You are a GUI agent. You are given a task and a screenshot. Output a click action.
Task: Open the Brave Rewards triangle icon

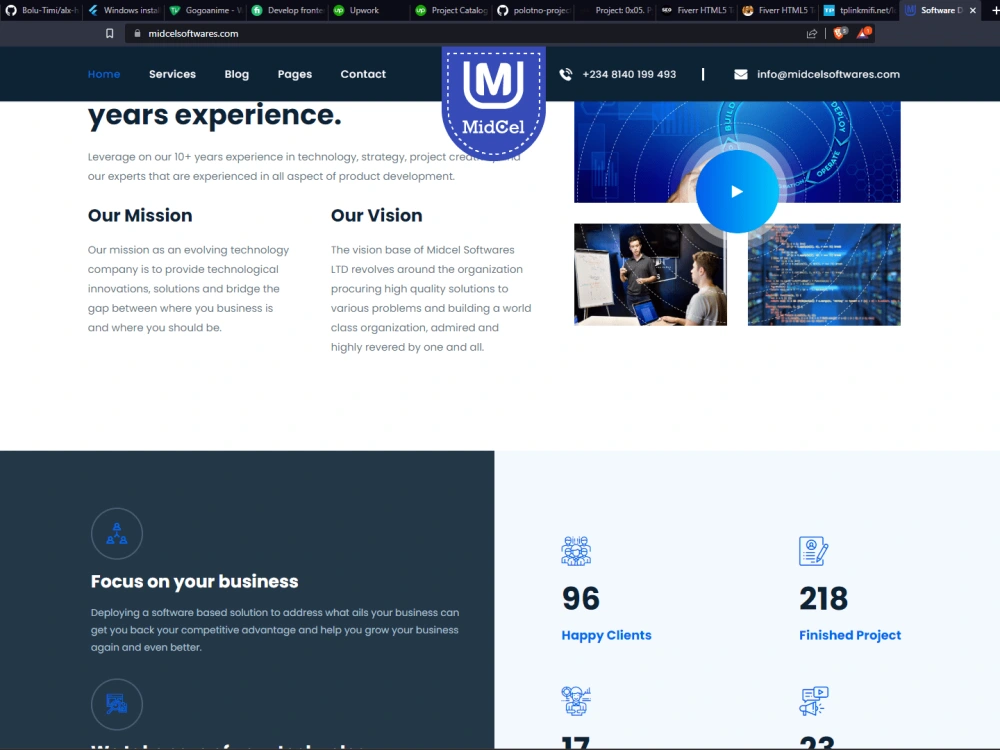tap(864, 33)
